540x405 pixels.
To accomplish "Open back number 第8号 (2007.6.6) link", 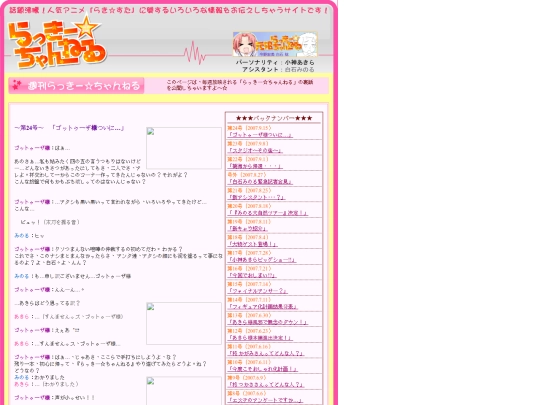I will [265, 400].
